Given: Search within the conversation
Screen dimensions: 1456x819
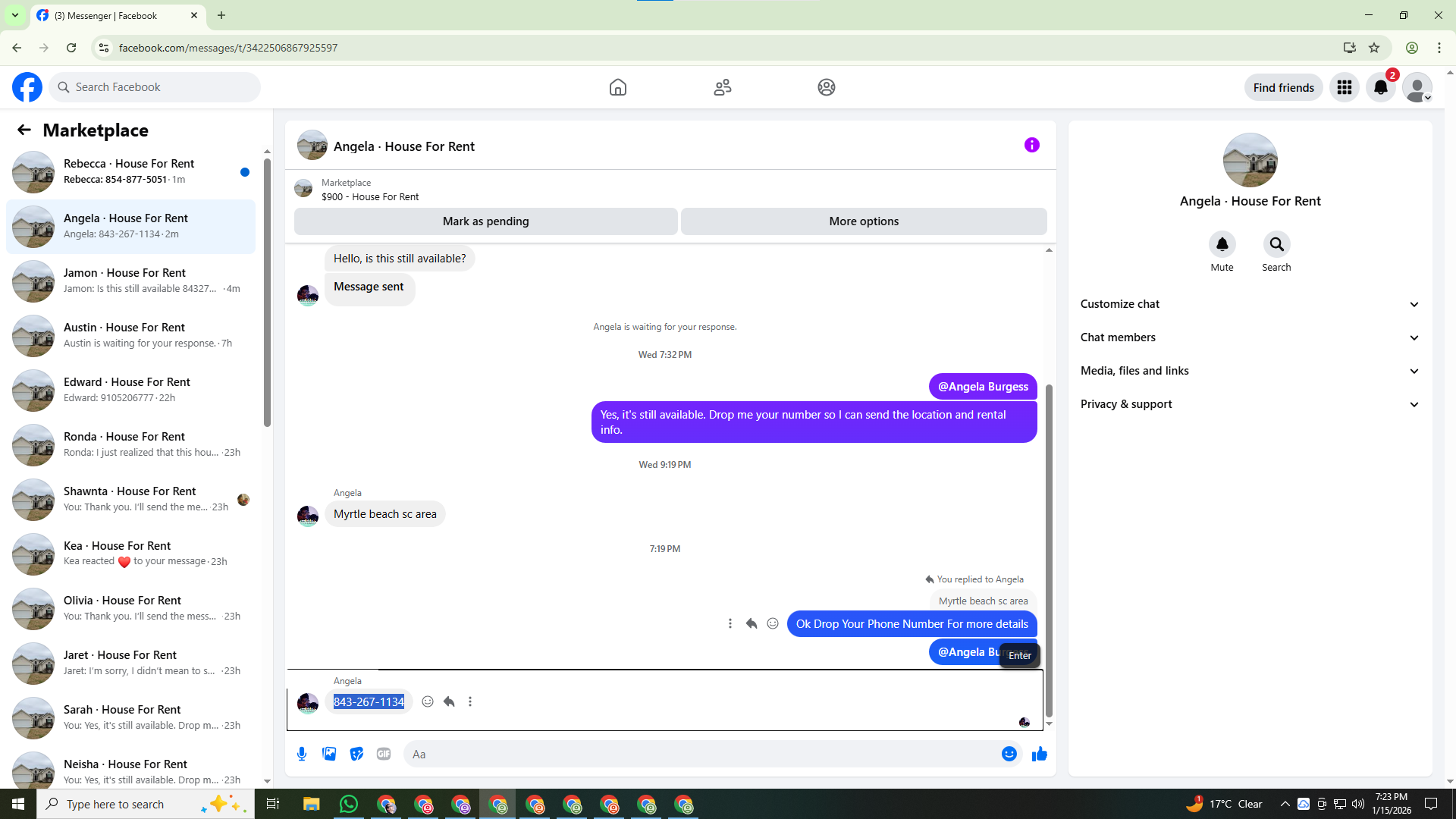Looking at the screenshot, I should pos(1276,245).
